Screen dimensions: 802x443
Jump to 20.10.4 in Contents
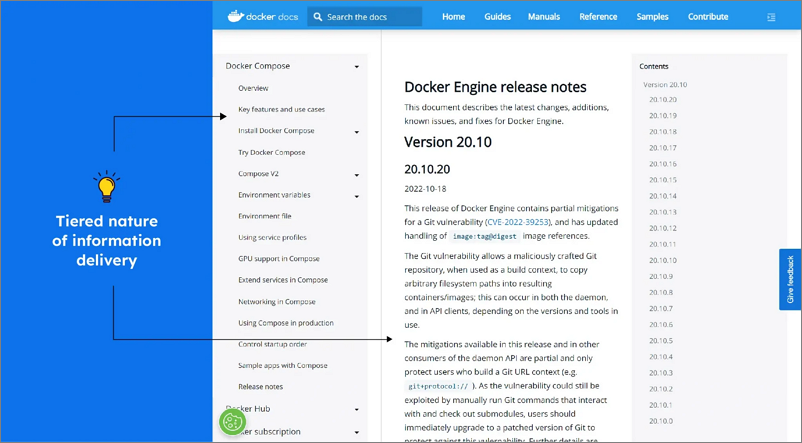661,357
